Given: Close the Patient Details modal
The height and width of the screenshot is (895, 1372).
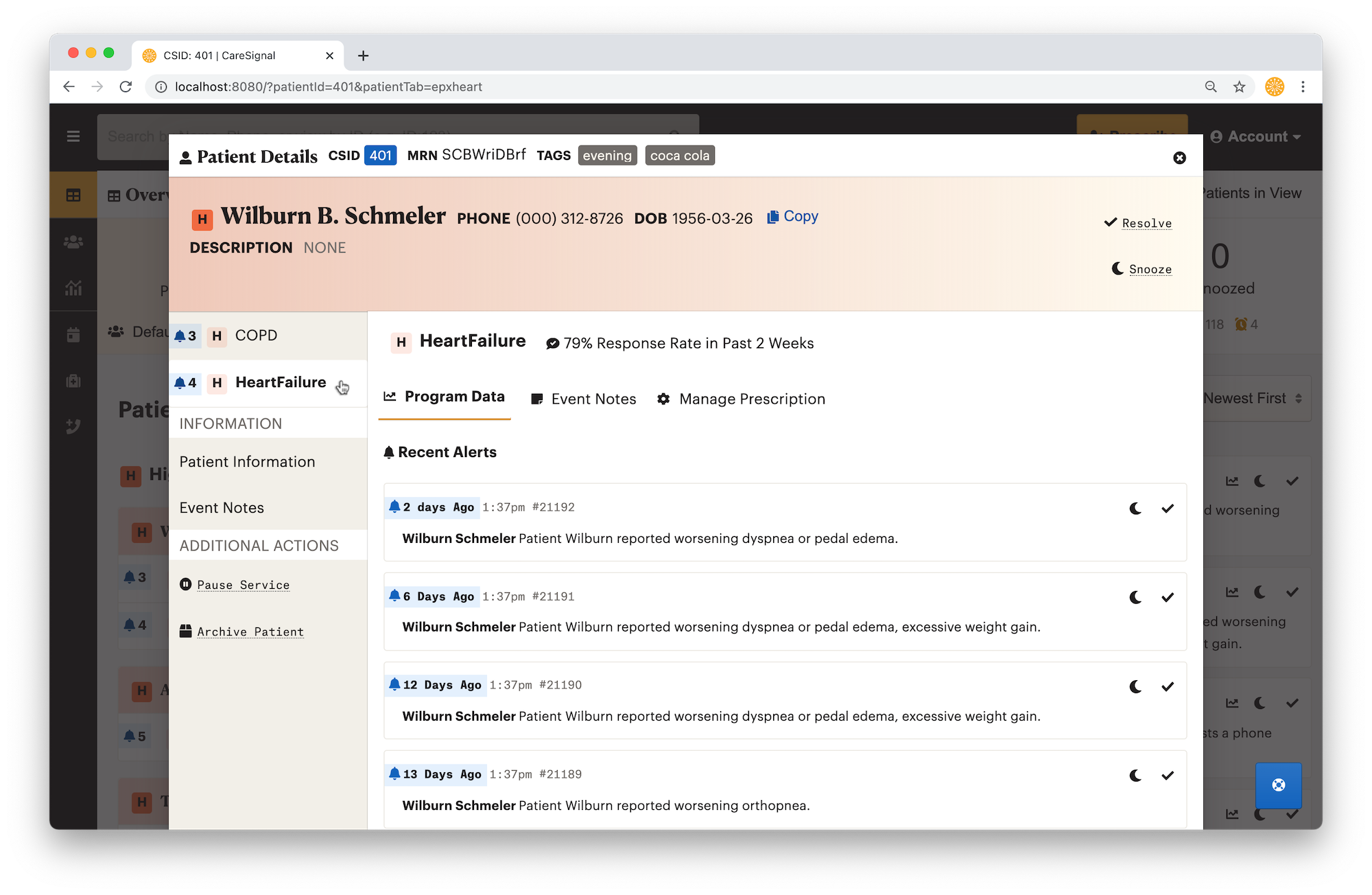Looking at the screenshot, I should pyautogui.click(x=1179, y=158).
